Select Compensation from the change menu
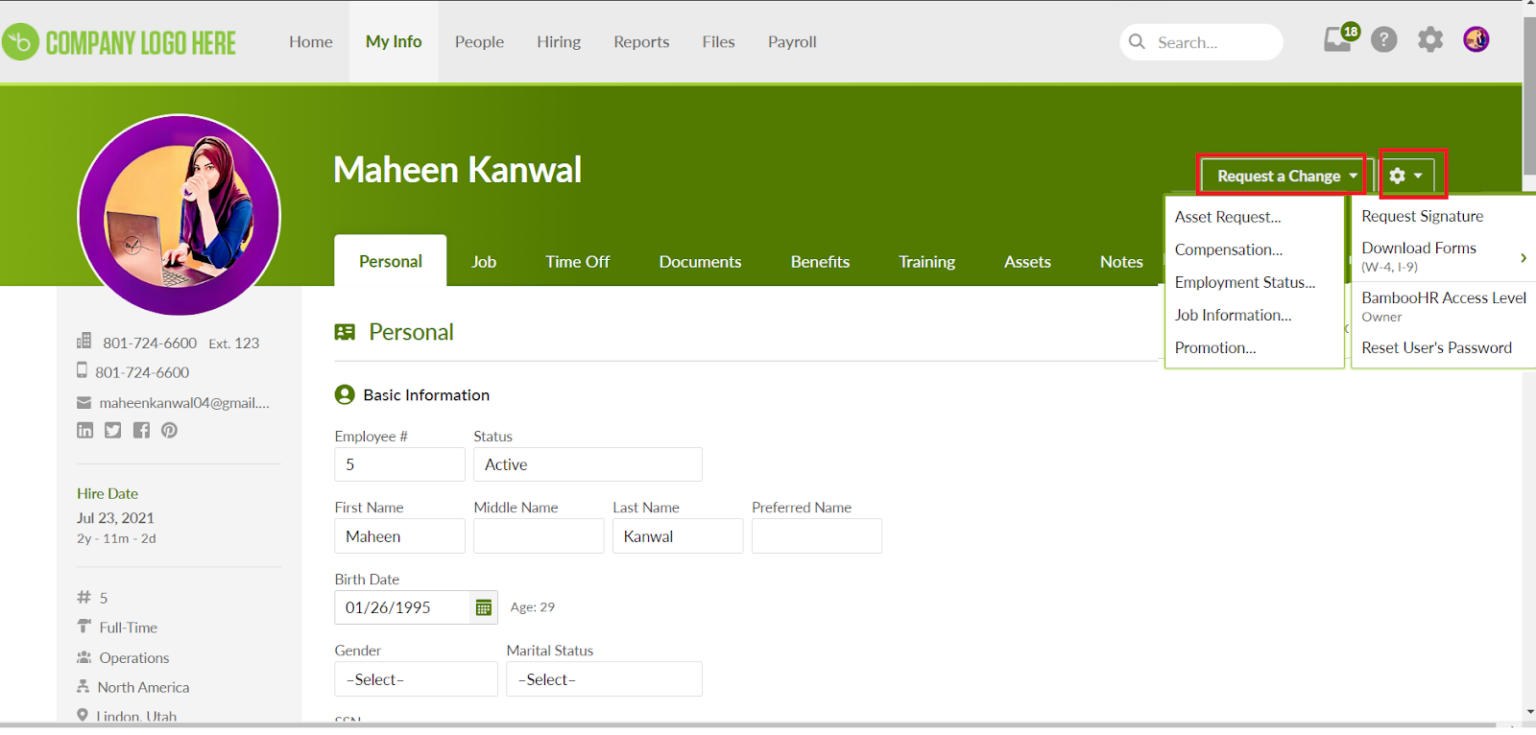1536x735 pixels. 1228,250
